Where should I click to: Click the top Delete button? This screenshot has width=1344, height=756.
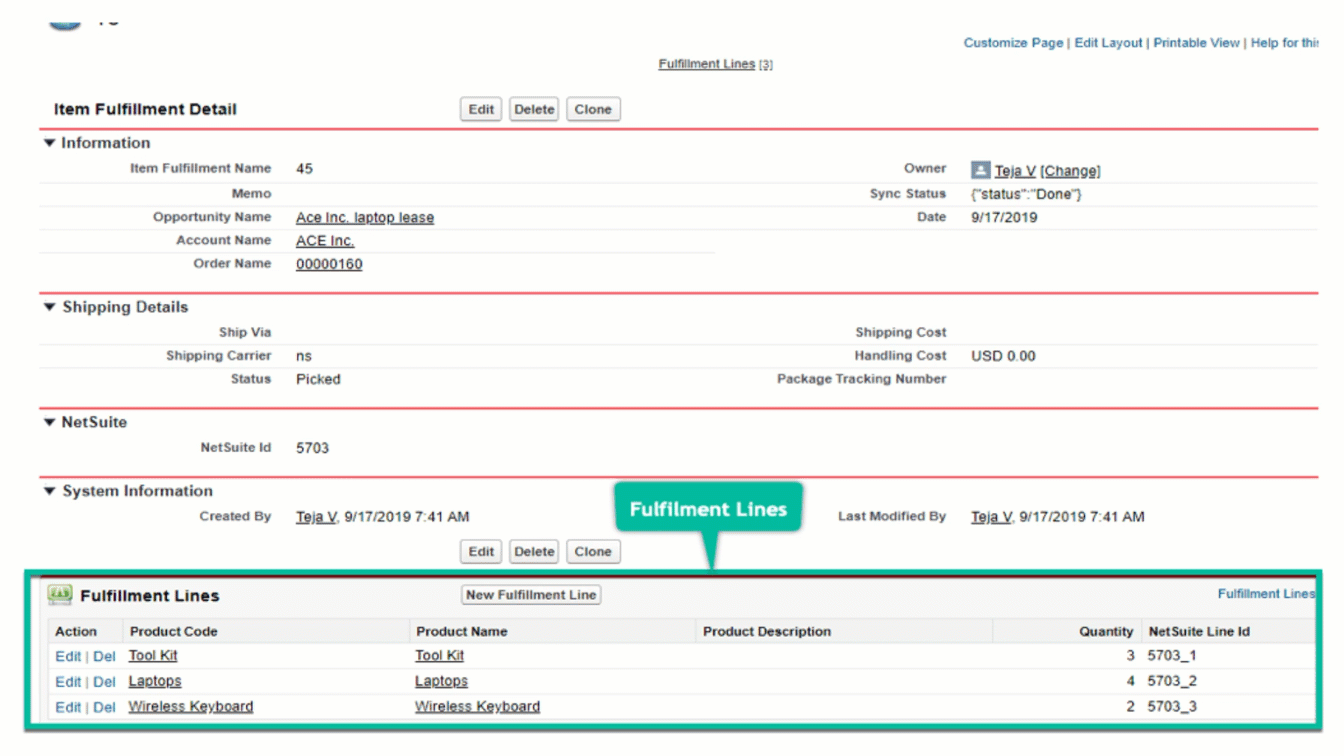(534, 109)
